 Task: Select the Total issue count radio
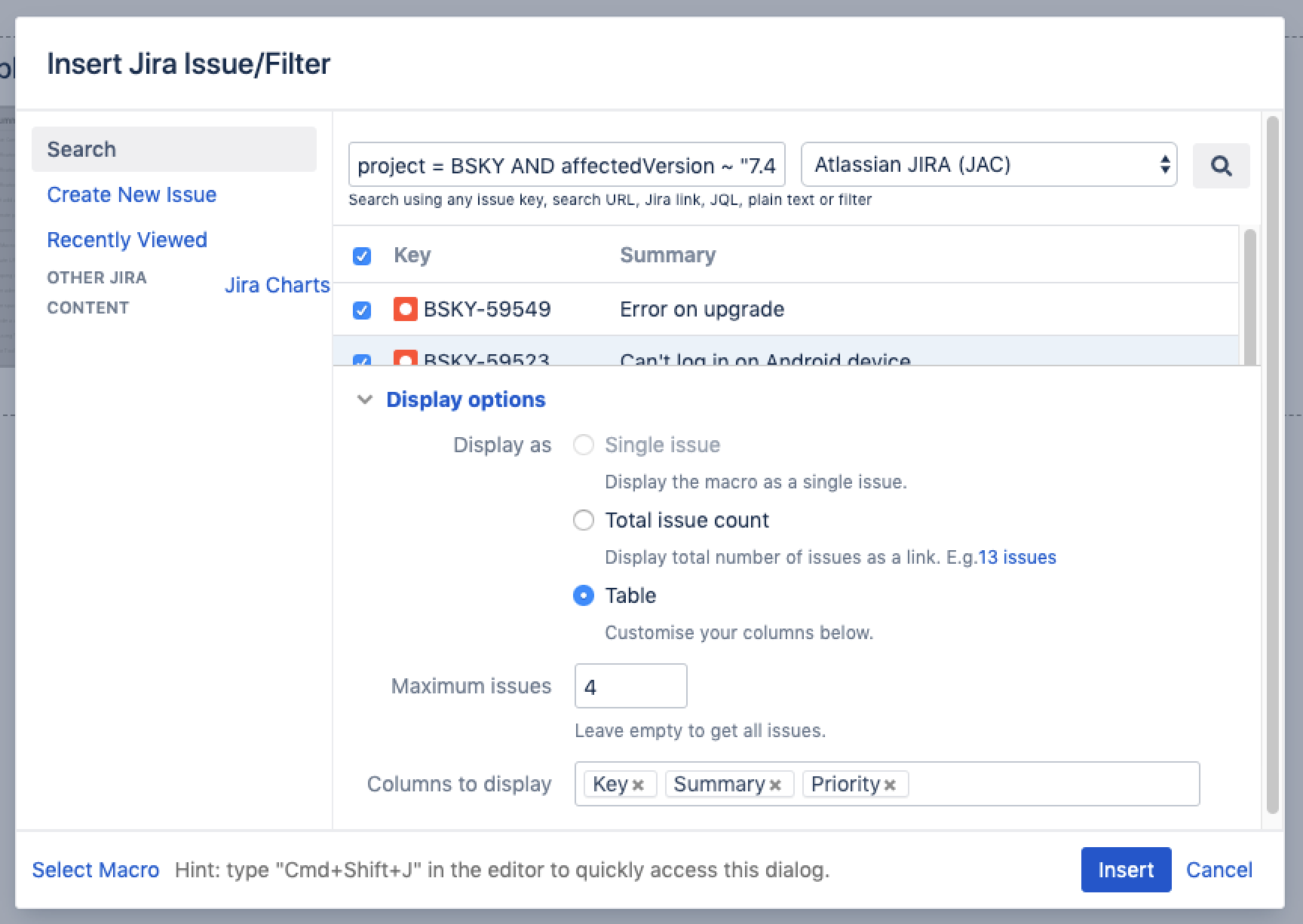click(584, 520)
